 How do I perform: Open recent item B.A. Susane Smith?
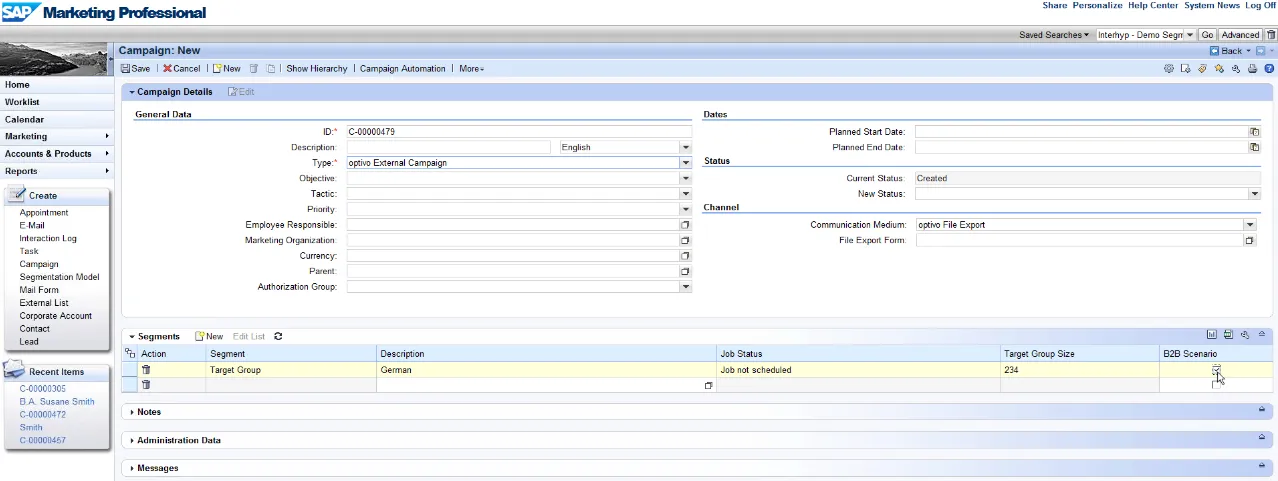57,402
